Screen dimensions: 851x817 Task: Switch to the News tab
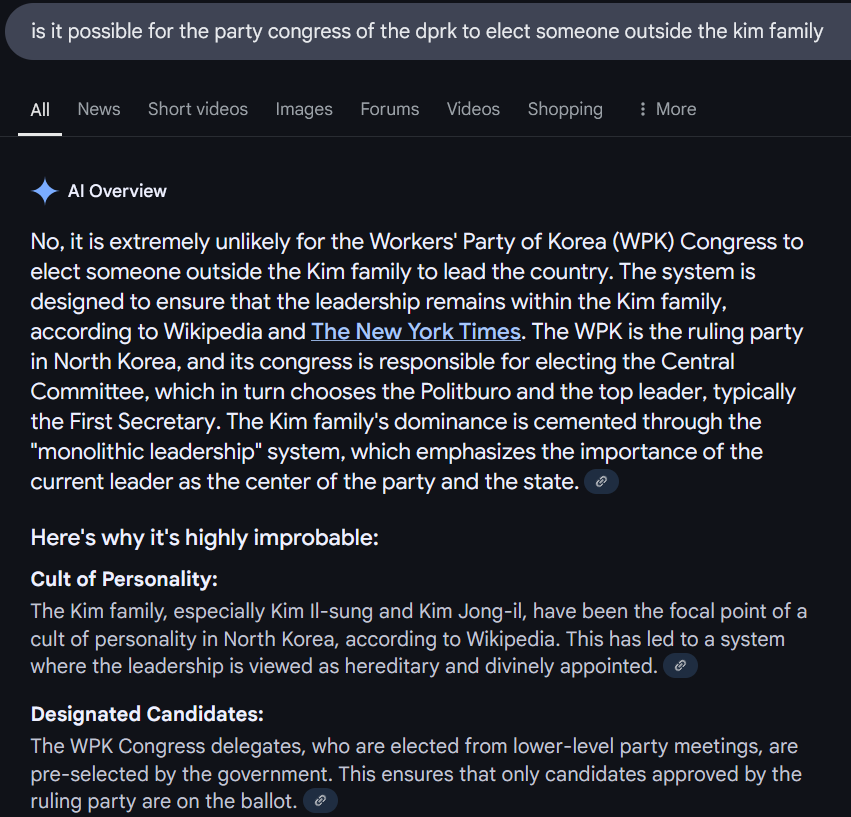[99, 110]
